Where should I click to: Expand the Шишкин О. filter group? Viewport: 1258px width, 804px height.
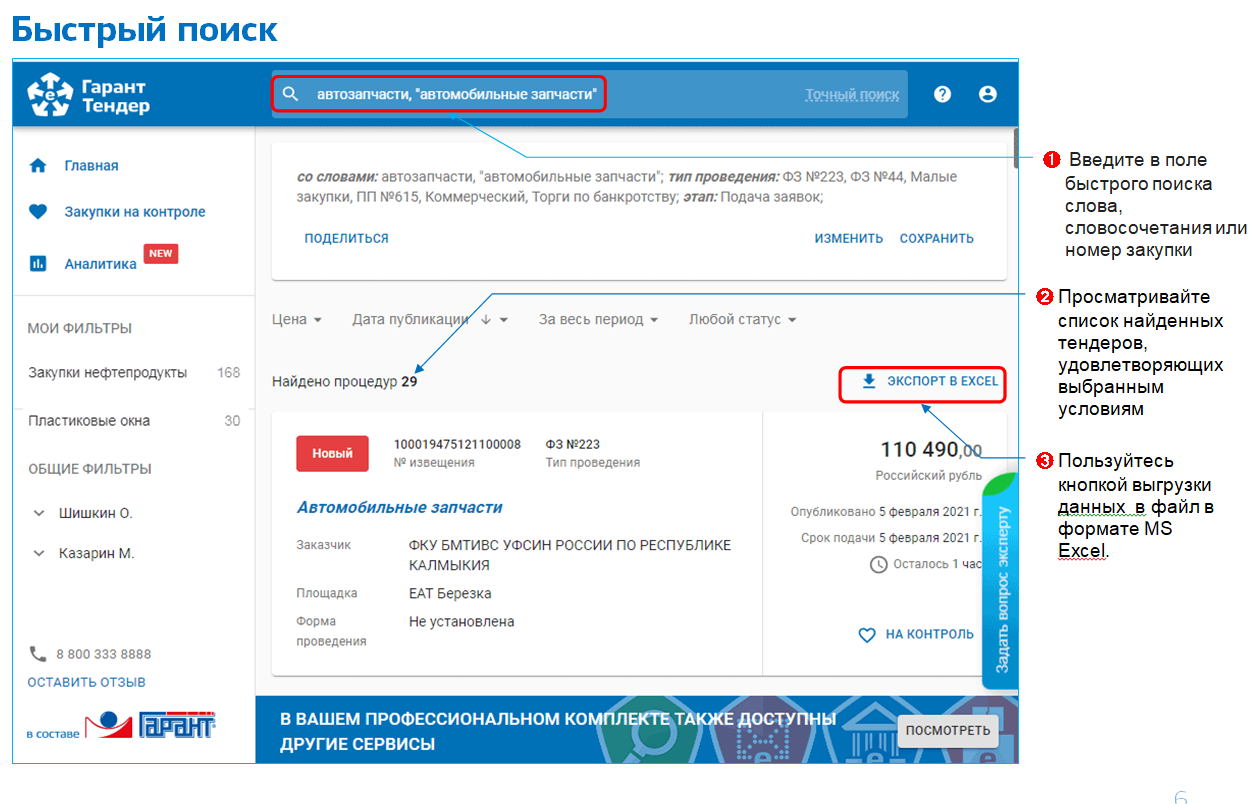39,513
